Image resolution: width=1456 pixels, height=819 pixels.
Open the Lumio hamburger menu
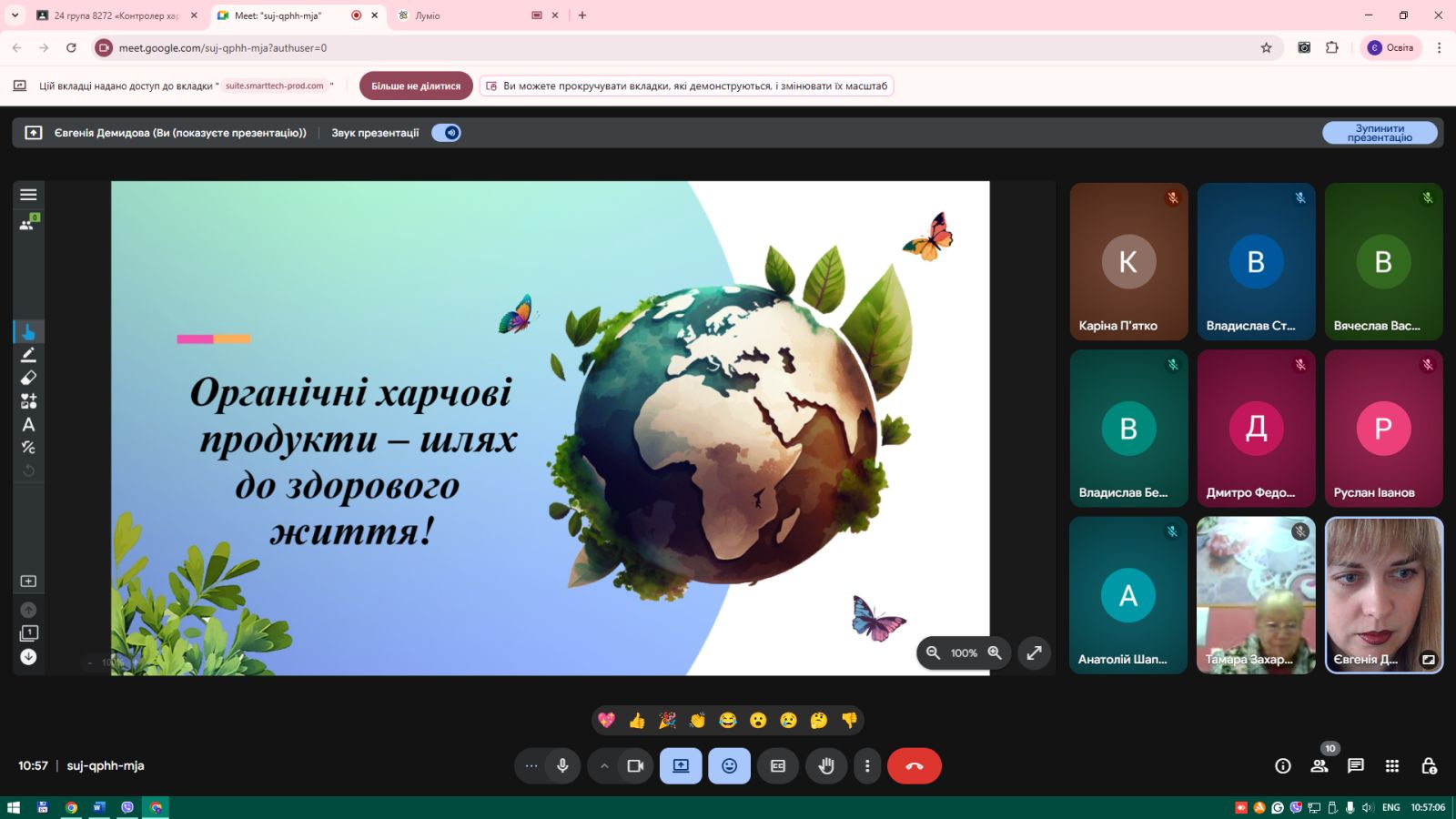[x=28, y=195]
